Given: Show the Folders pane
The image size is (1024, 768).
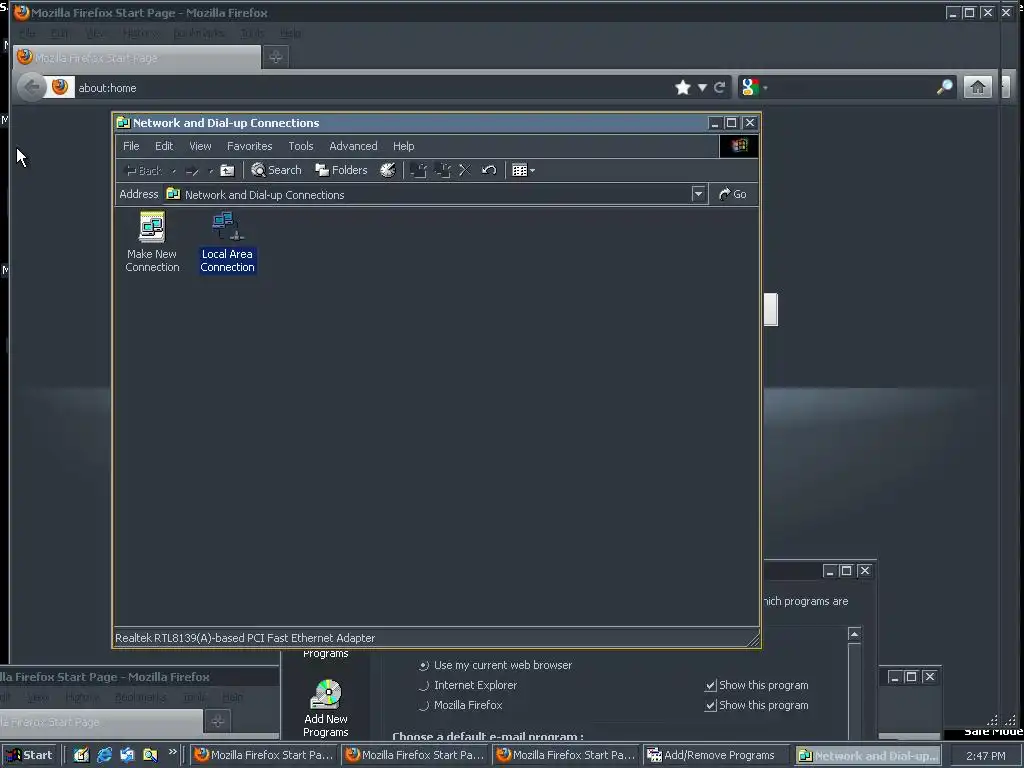Looking at the screenshot, I should coord(342,170).
